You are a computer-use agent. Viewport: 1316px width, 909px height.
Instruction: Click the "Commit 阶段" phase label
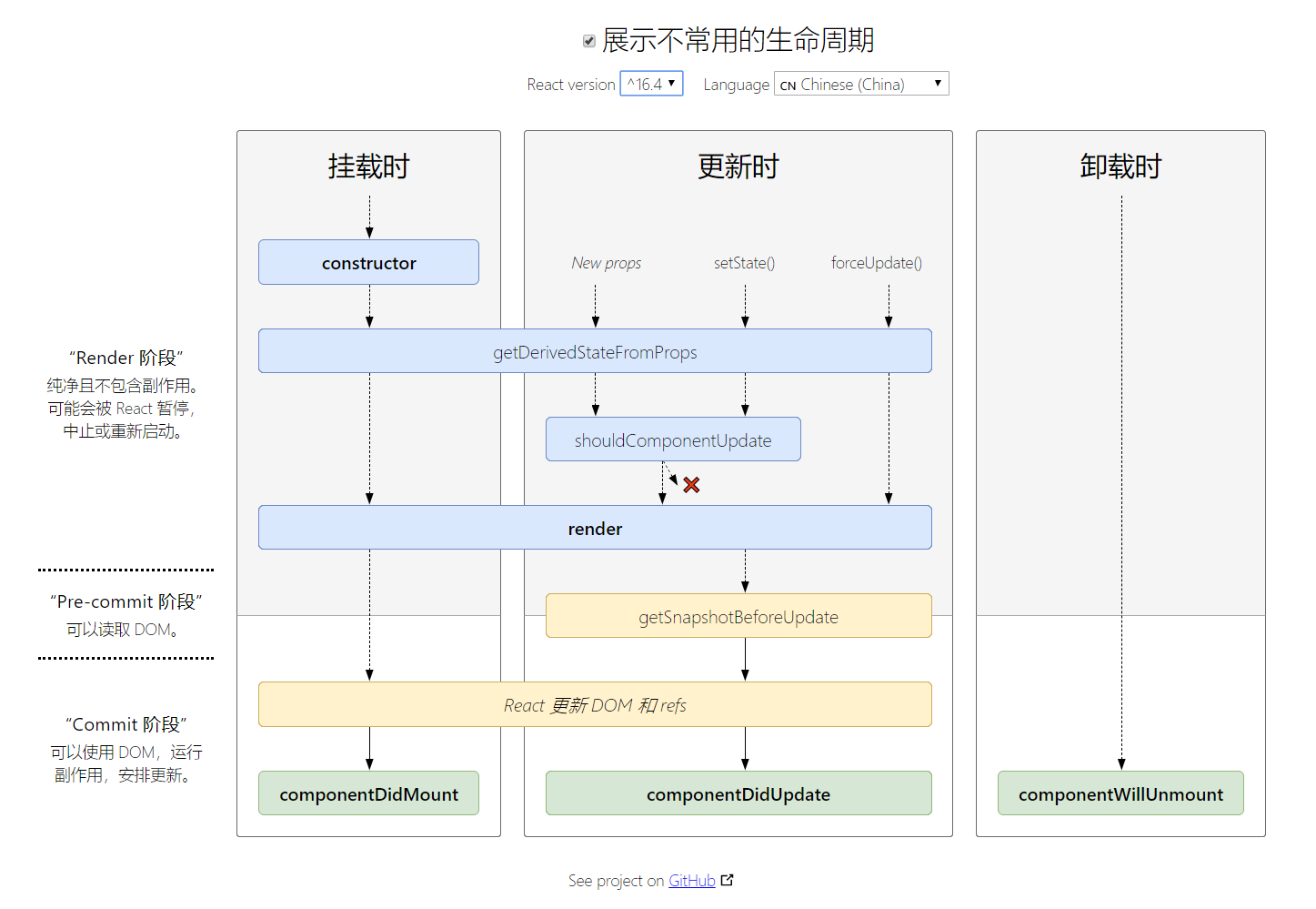[x=126, y=724]
